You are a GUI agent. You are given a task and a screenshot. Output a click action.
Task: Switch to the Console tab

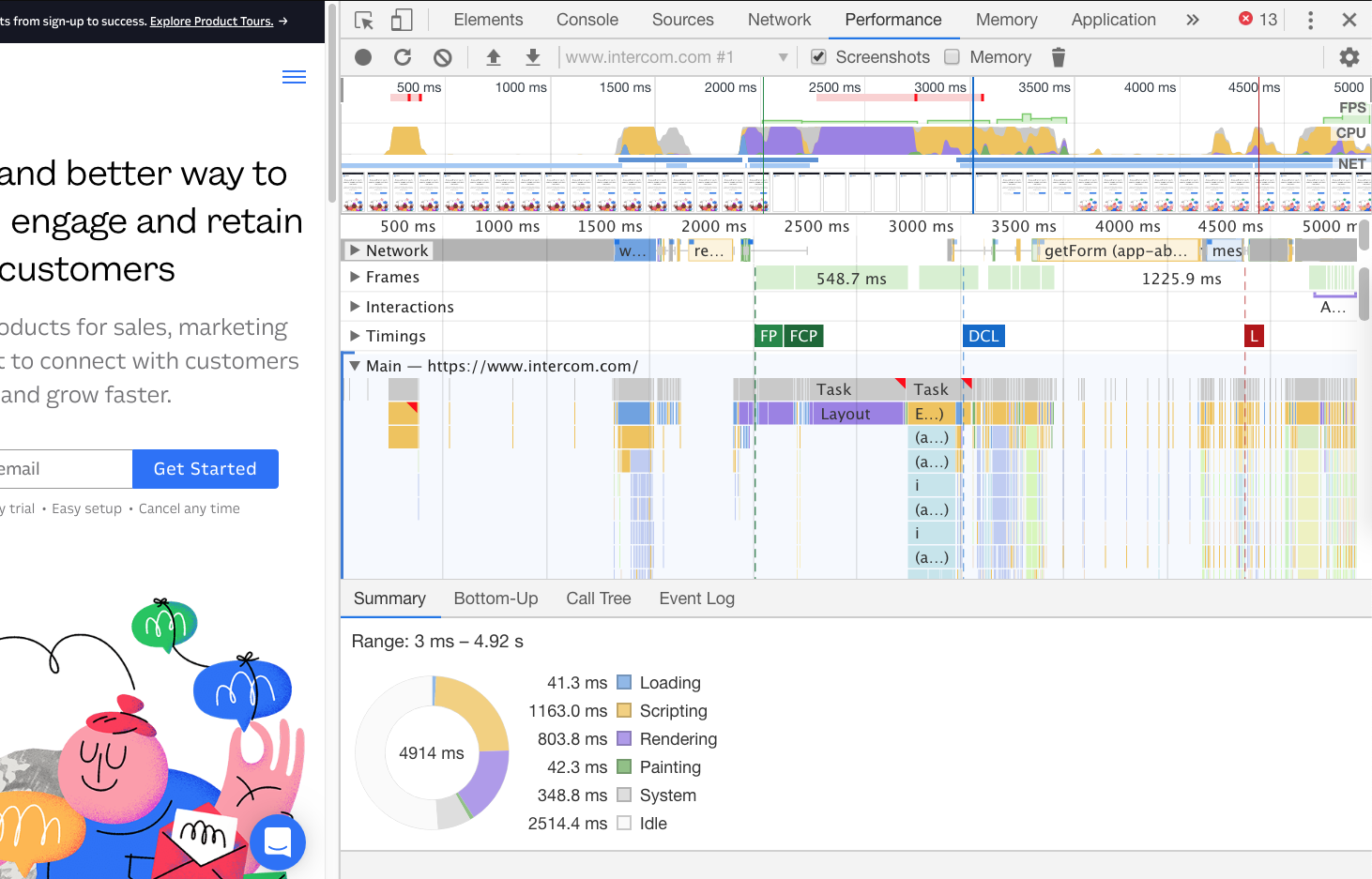[587, 20]
